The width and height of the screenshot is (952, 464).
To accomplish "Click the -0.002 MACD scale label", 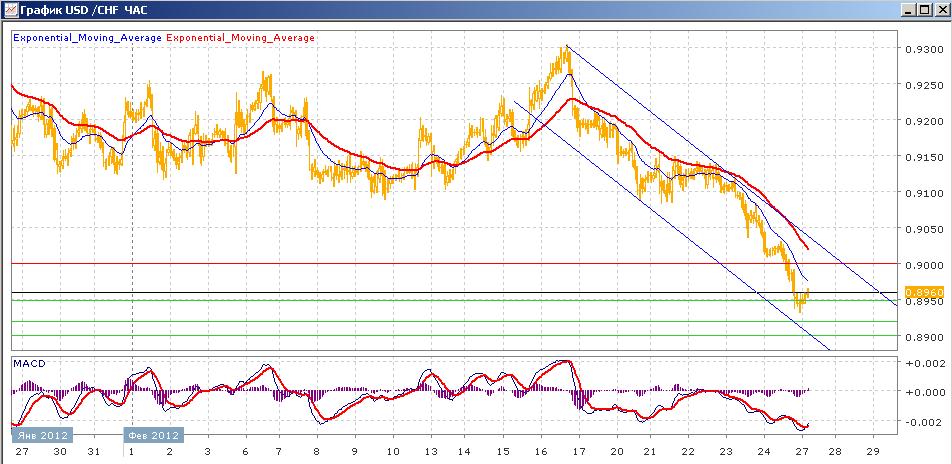I will (x=925, y=421).
